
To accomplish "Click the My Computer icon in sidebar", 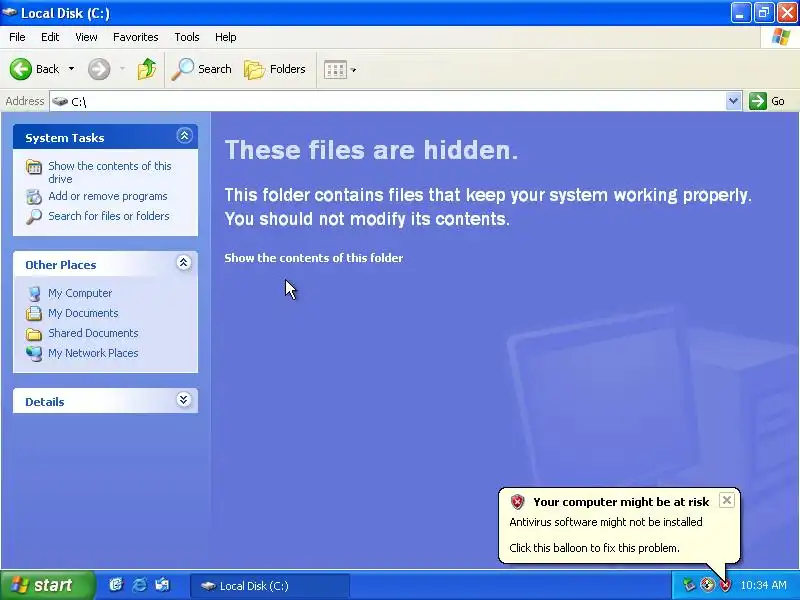I will click(34, 293).
